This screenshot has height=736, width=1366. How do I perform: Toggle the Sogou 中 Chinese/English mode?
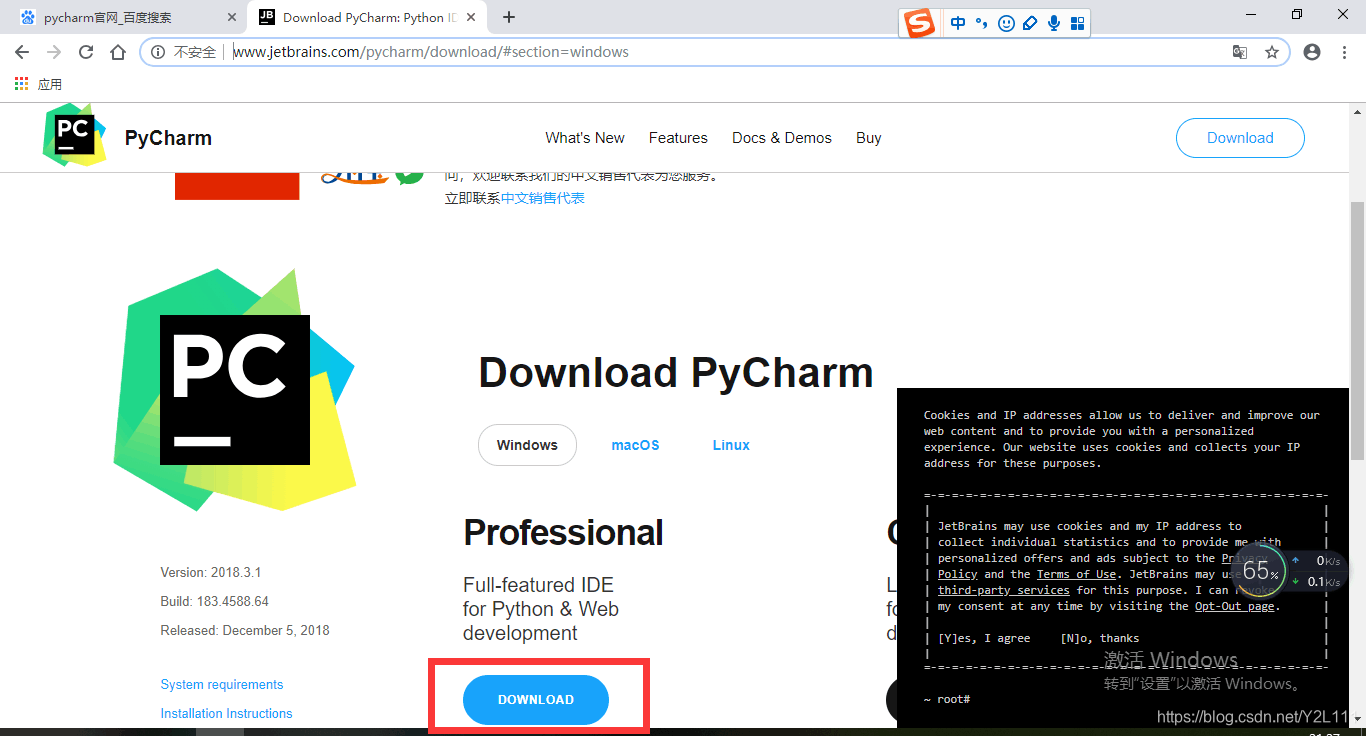(958, 23)
